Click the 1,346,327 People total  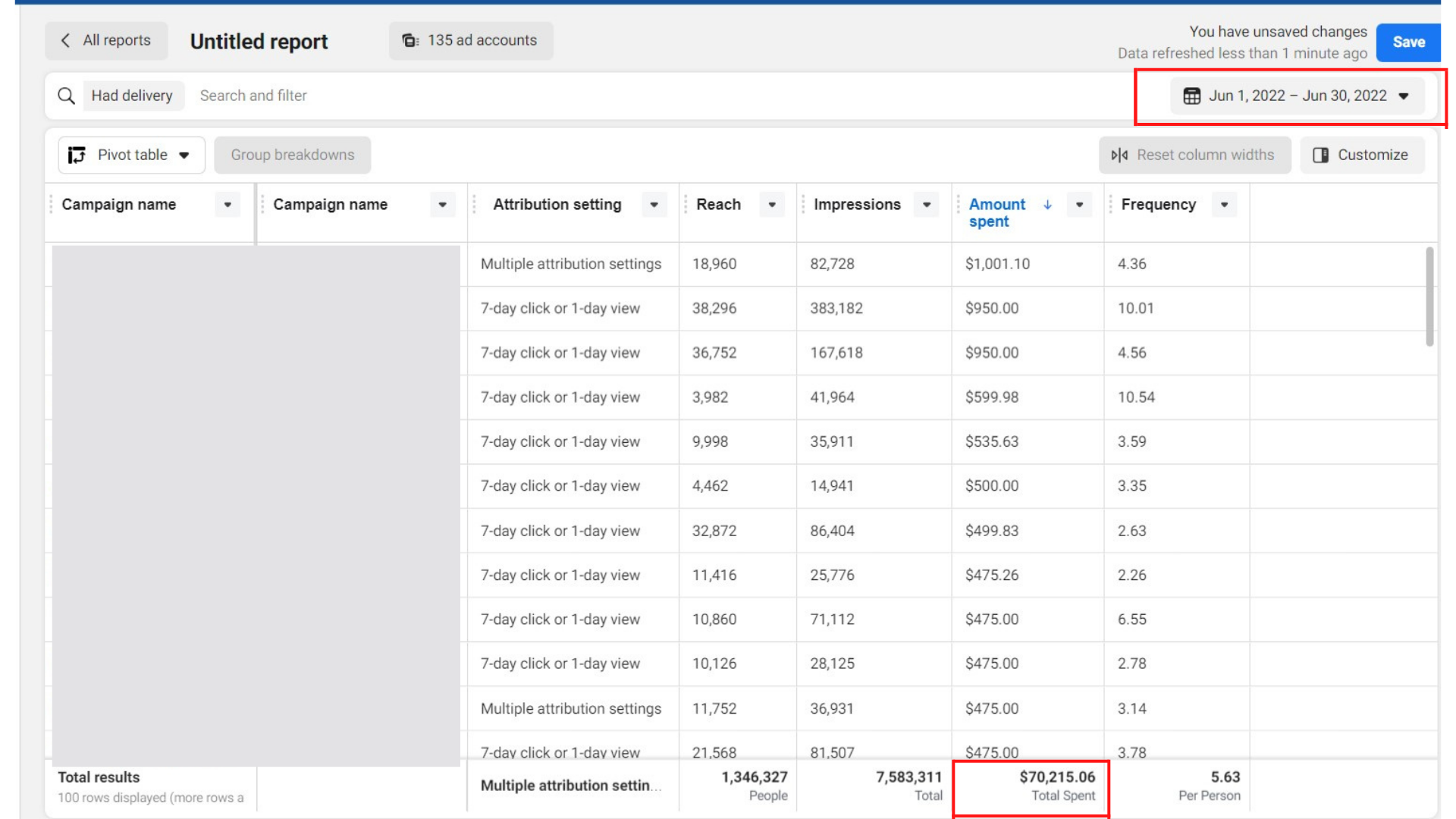pyautogui.click(x=755, y=777)
